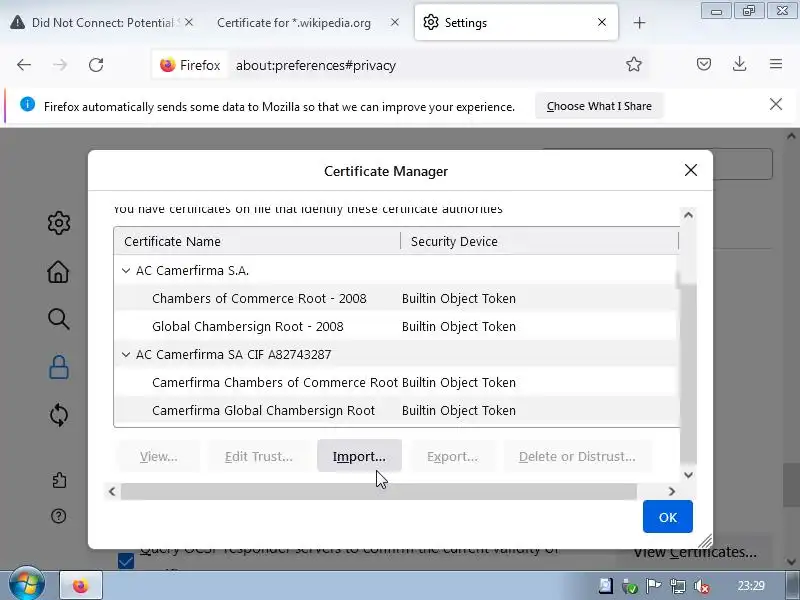Switch to the Settings tab
This screenshot has width=800, height=600.
click(x=516, y=23)
